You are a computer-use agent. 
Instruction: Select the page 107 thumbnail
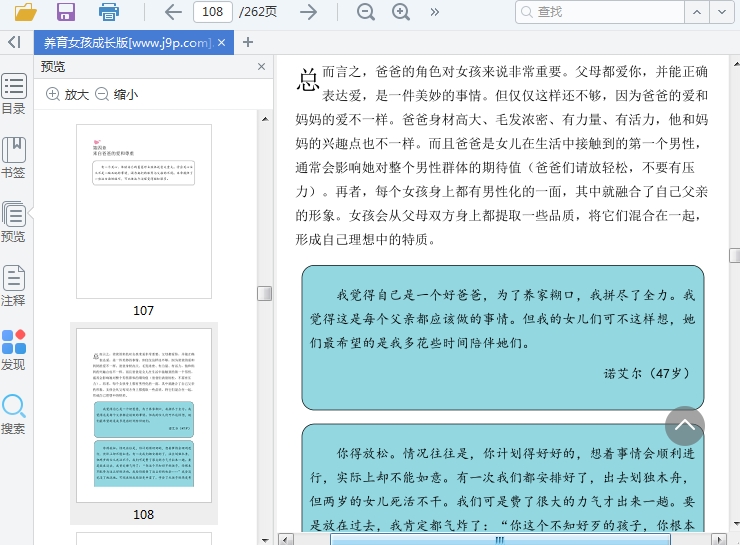point(144,211)
